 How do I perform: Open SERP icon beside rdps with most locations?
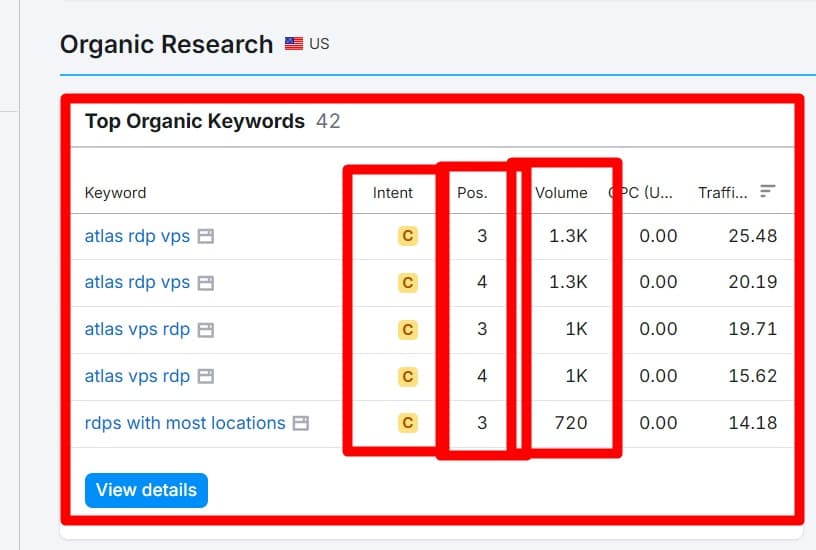tap(301, 423)
